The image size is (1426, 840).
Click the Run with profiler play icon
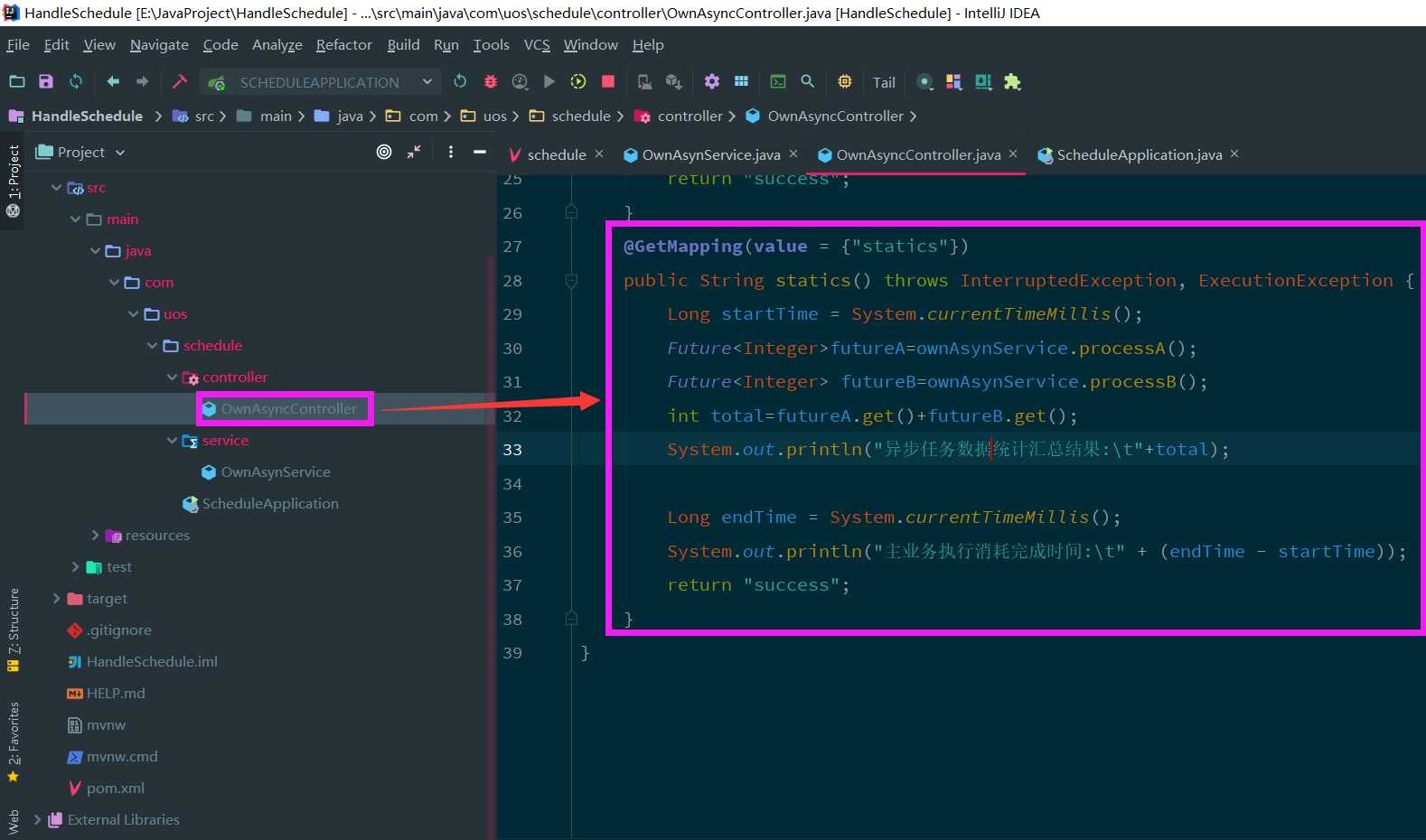pos(578,81)
